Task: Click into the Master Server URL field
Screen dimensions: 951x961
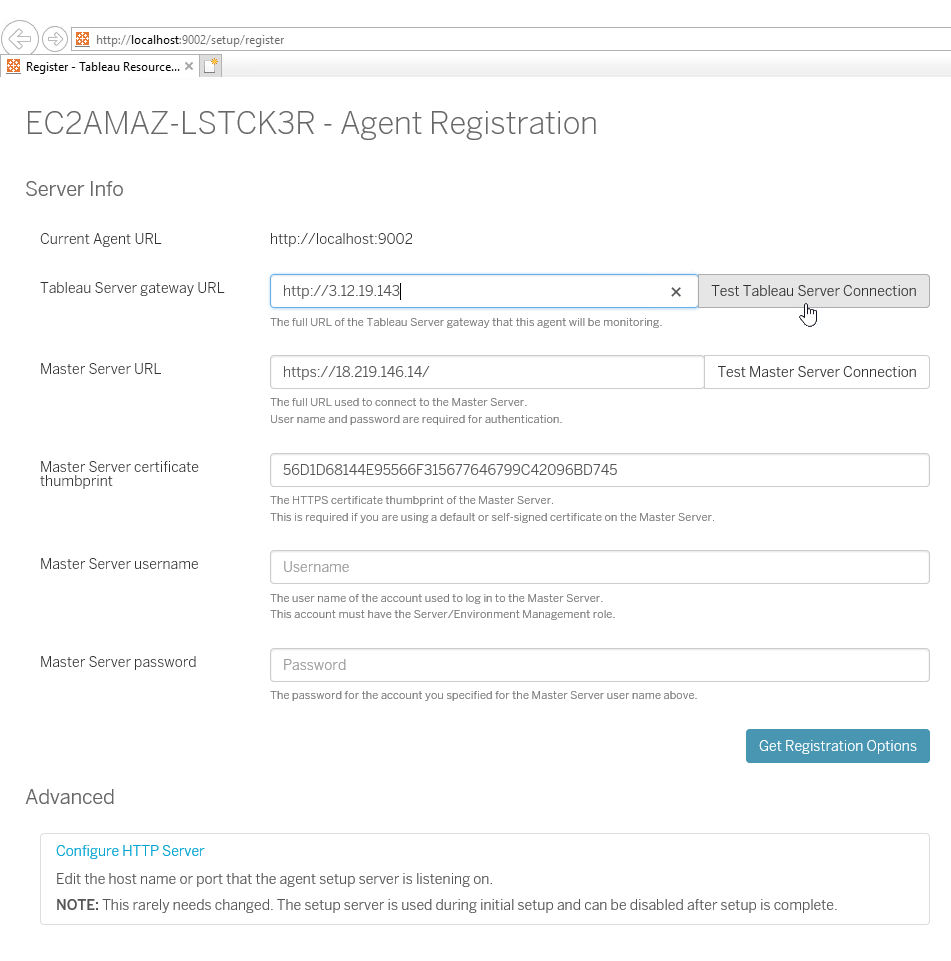Action: (x=486, y=372)
